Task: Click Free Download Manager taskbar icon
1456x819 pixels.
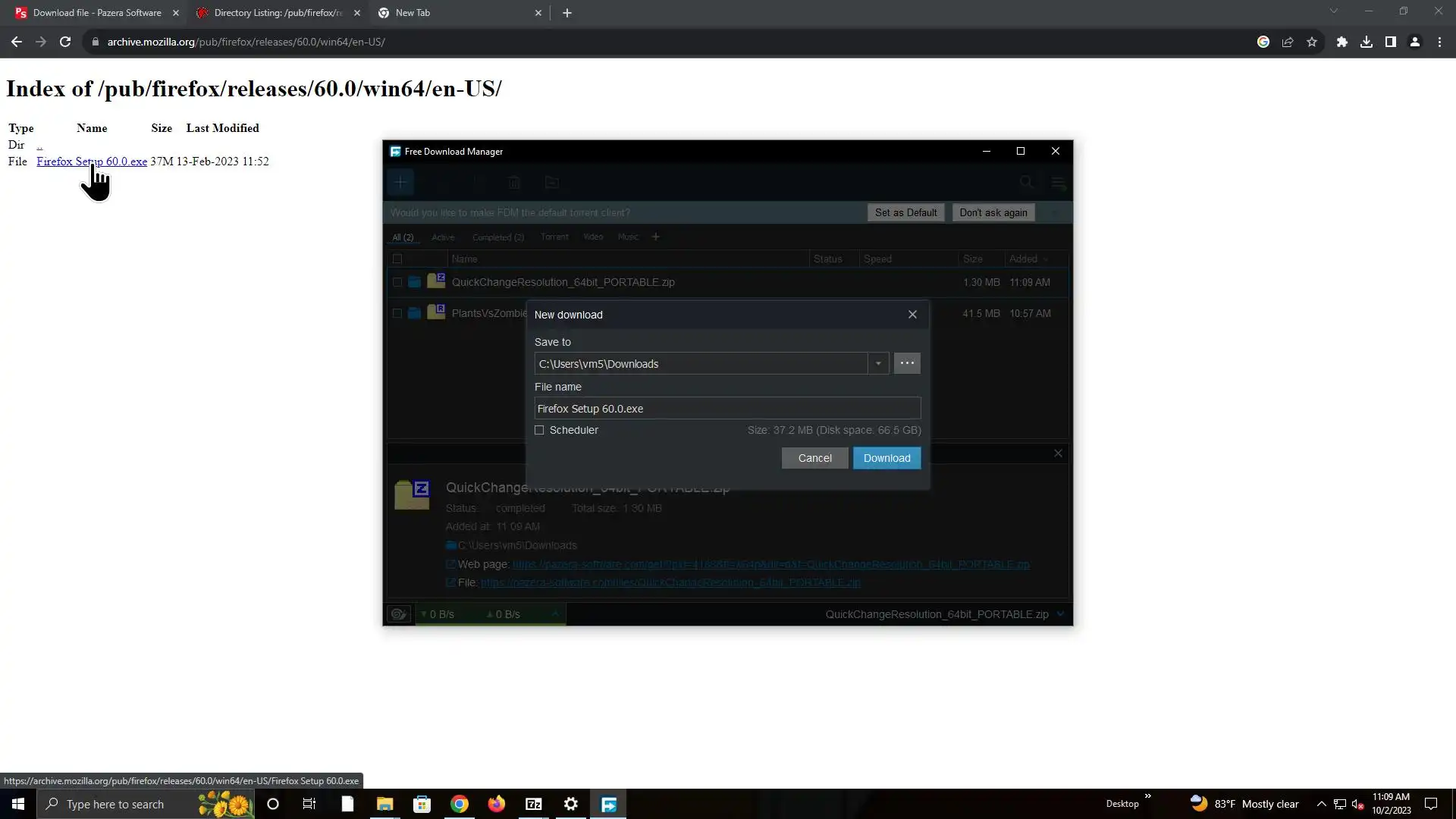Action: coord(609,804)
